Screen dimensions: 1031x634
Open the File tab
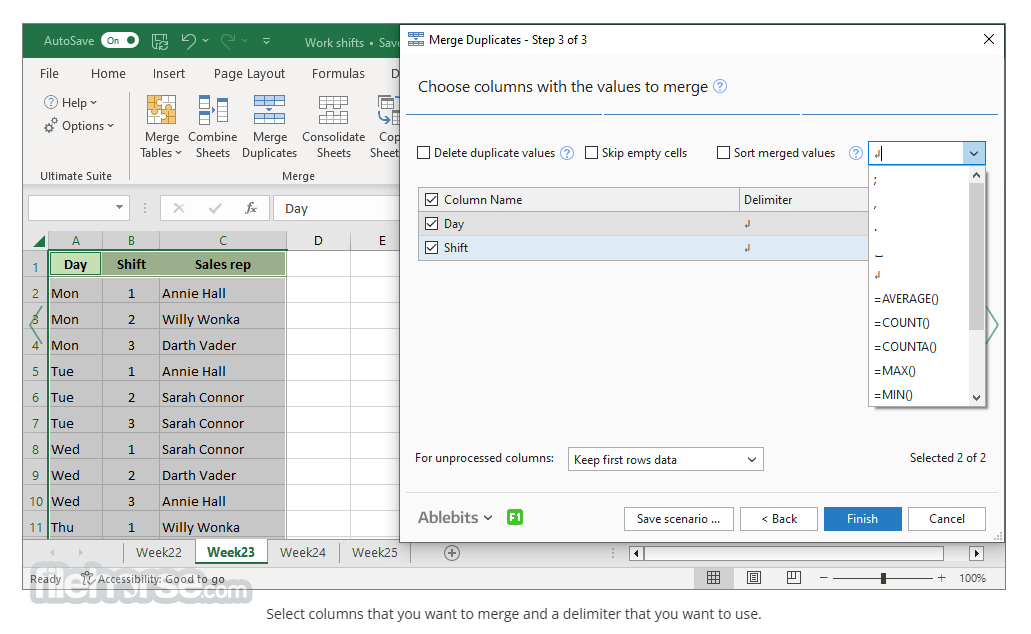coord(49,74)
